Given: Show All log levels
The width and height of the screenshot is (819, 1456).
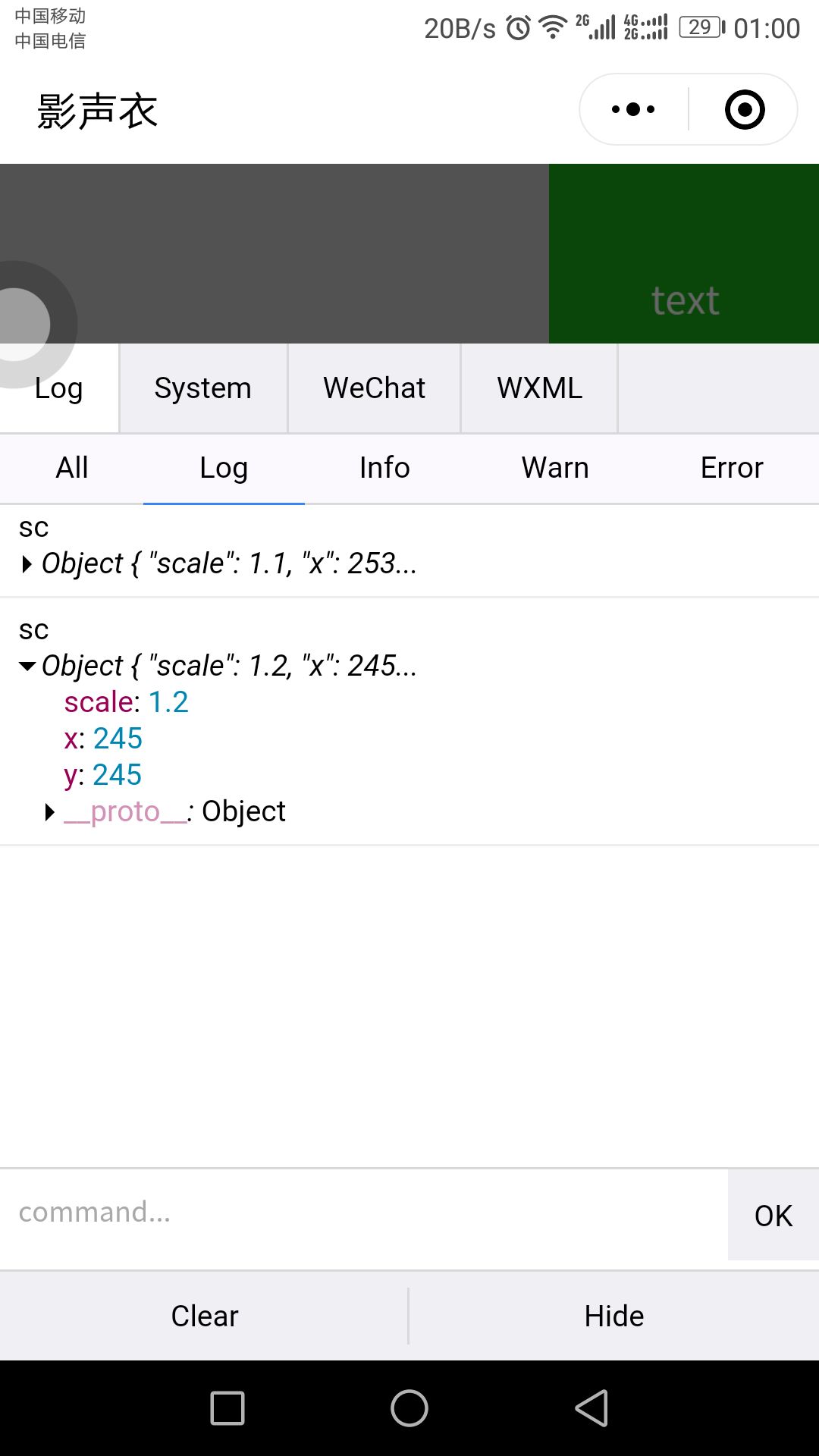Looking at the screenshot, I should (x=72, y=468).
